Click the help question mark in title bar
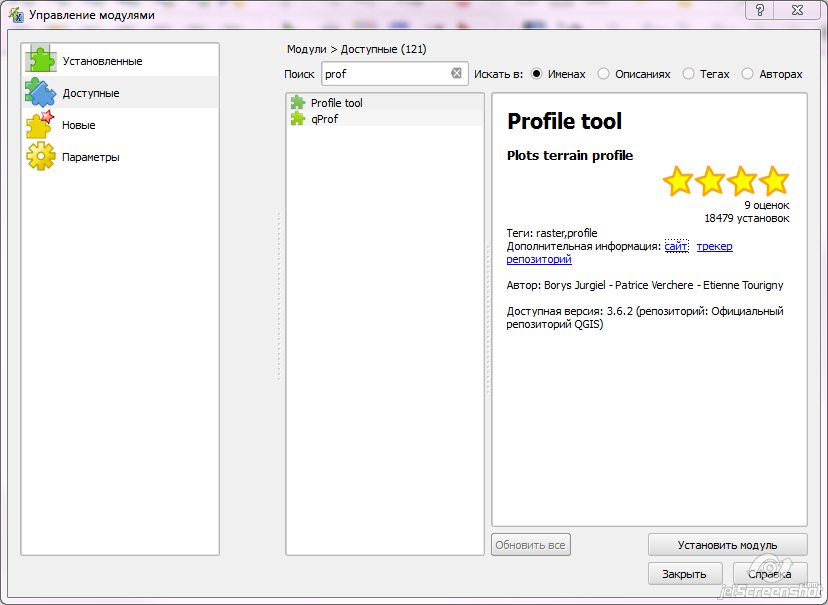The width and height of the screenshot is (828, 605). (759, 10)
